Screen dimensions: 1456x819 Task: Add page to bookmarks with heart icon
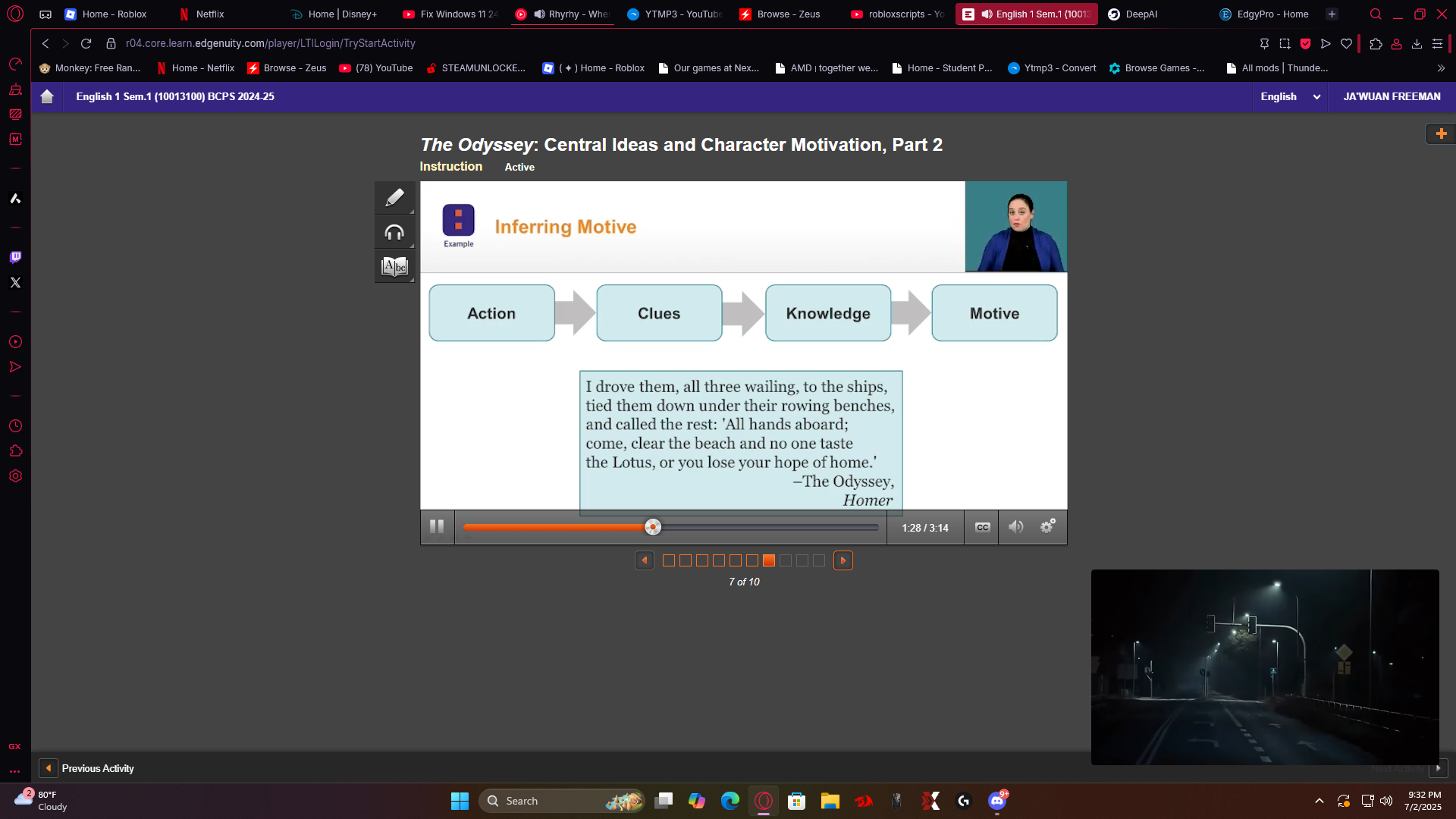coord(1346,44)
